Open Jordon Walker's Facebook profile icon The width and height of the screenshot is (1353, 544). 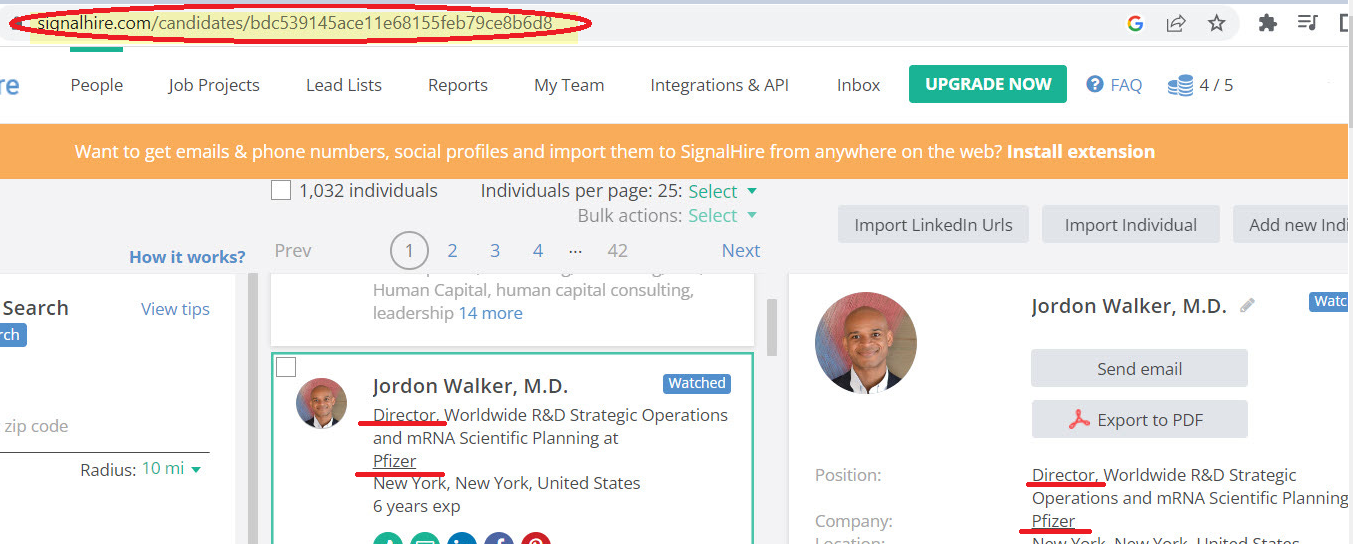[x=499, y=540]
